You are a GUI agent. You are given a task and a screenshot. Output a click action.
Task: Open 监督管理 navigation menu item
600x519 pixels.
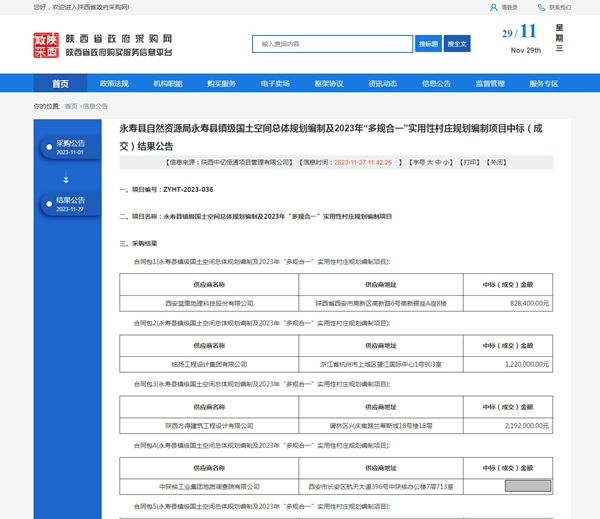click(490, 83)
